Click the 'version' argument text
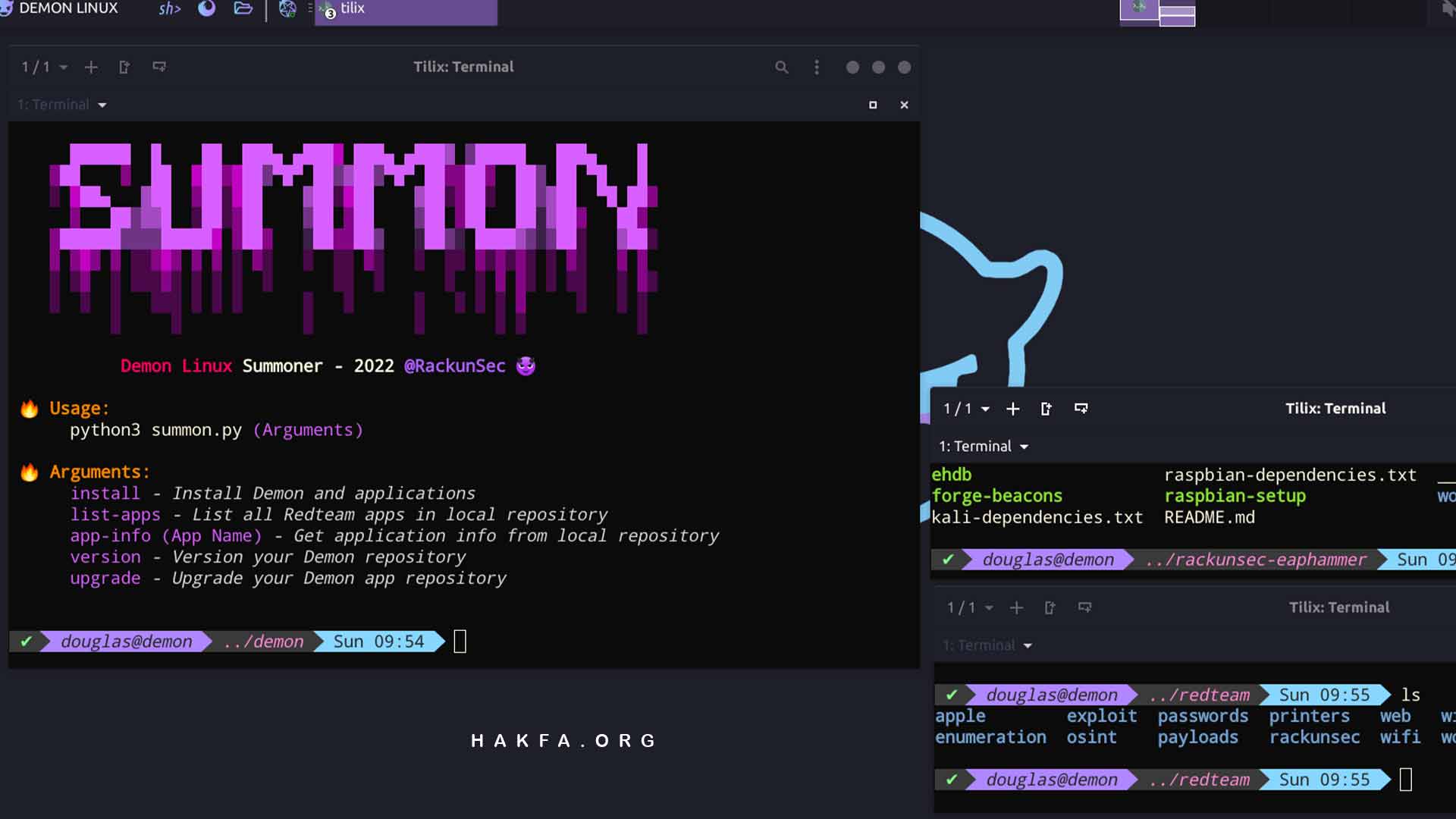1456x819 pixels. click(x=105, y=557)
